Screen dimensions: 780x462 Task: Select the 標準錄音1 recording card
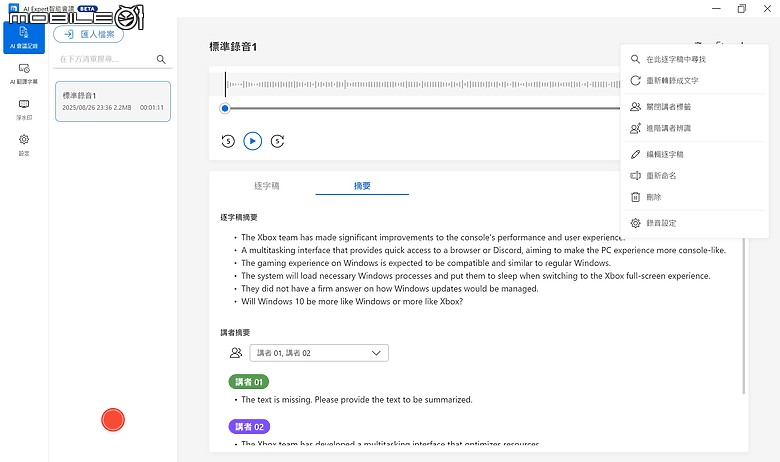click(x=113, y=101)
